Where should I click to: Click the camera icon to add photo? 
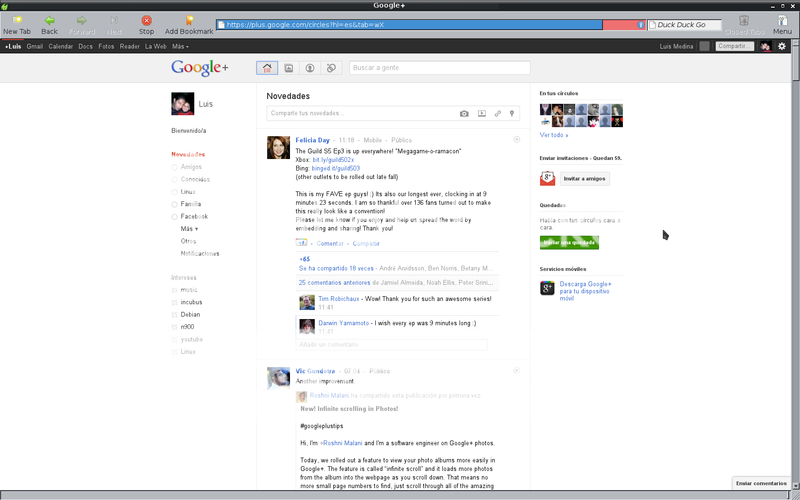[464, 114]
